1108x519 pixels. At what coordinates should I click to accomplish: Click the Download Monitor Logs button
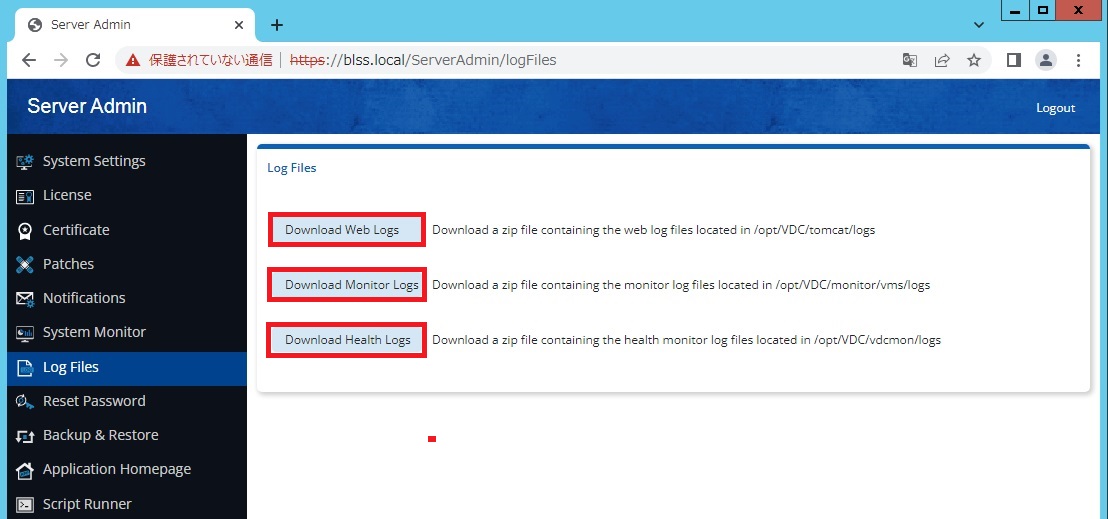(x=347, y=285)
